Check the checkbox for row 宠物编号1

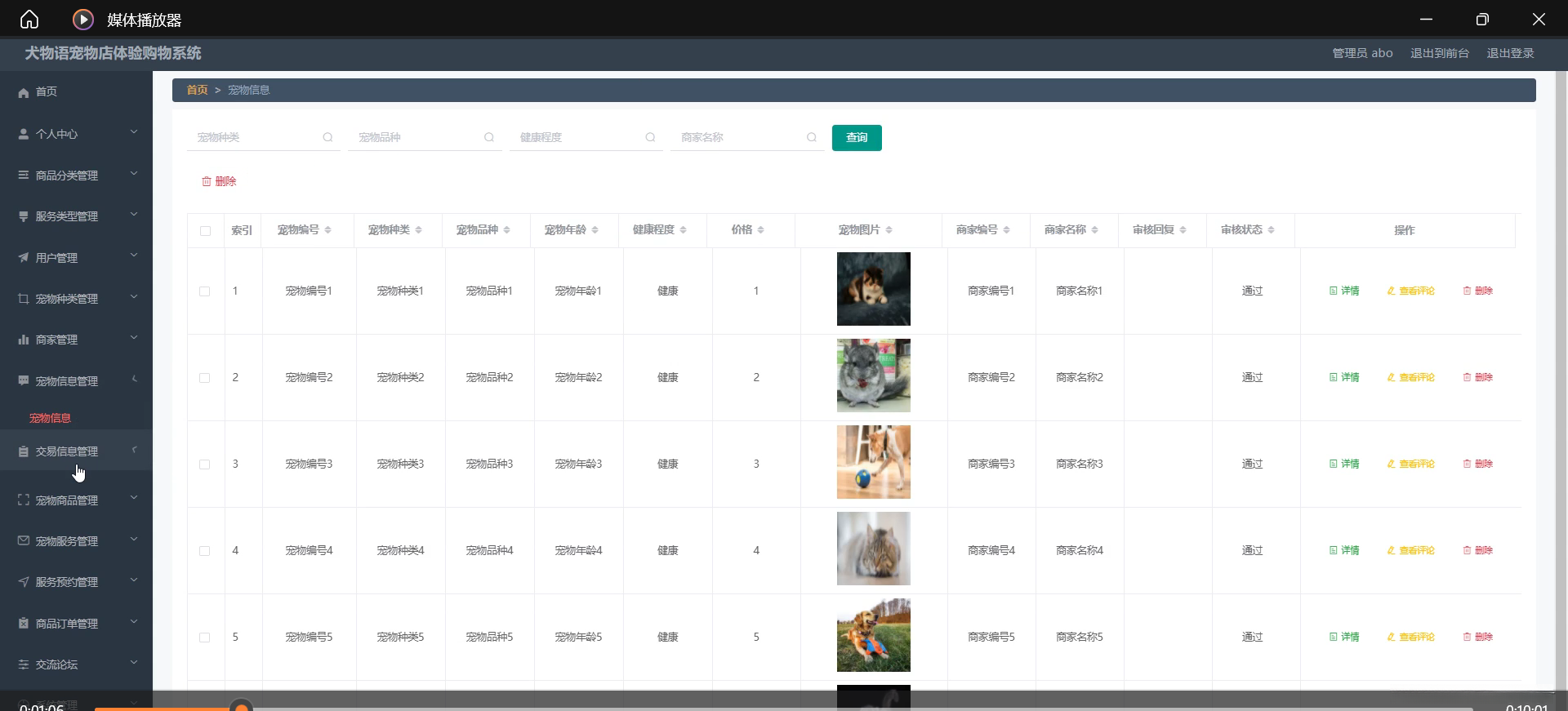tap(204, 291)
